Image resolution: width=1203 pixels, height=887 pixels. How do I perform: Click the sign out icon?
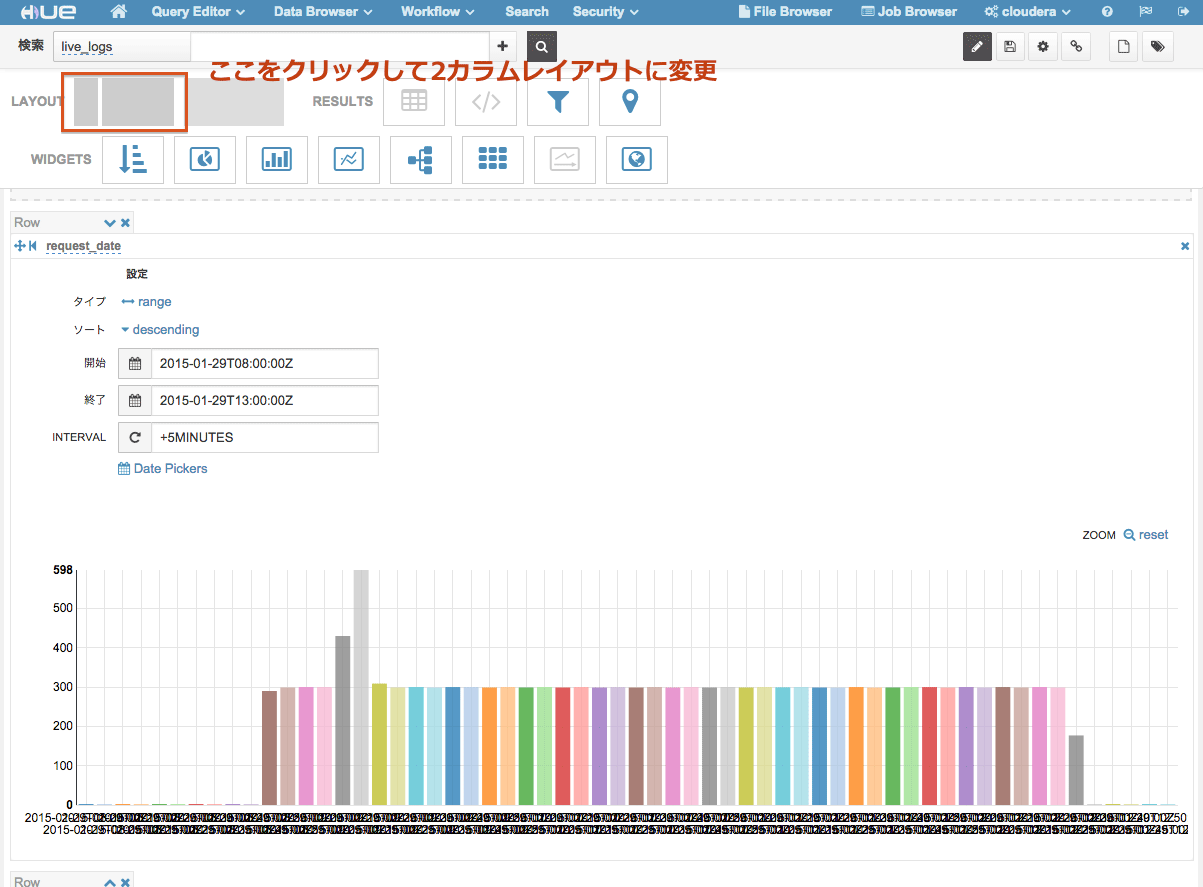(1182, 12)
